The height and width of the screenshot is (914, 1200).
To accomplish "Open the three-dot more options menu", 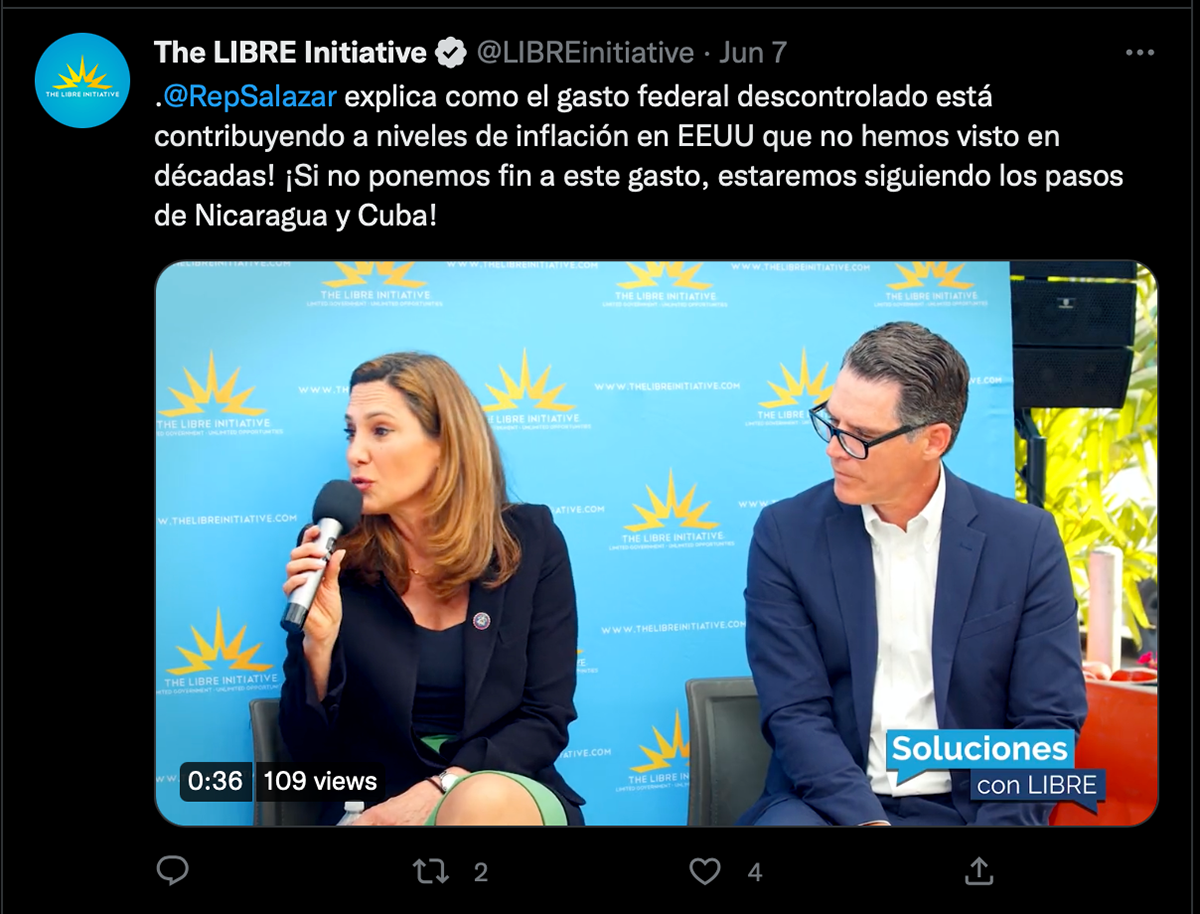I will tap(1140, 52).
